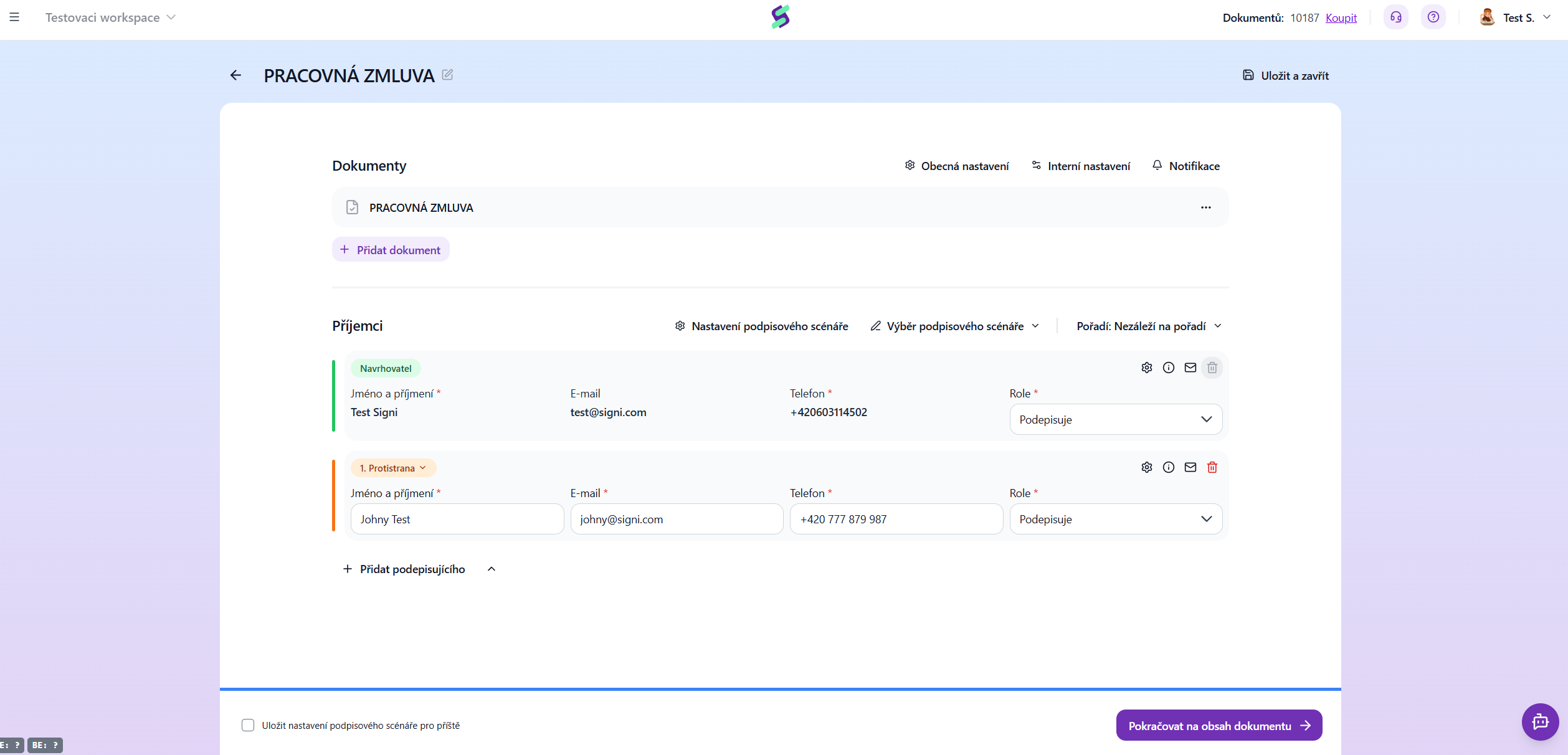The image size is (1568, 755).
Task: Delete the Protistrana recipient with red trash
Action: [1212, 467]
